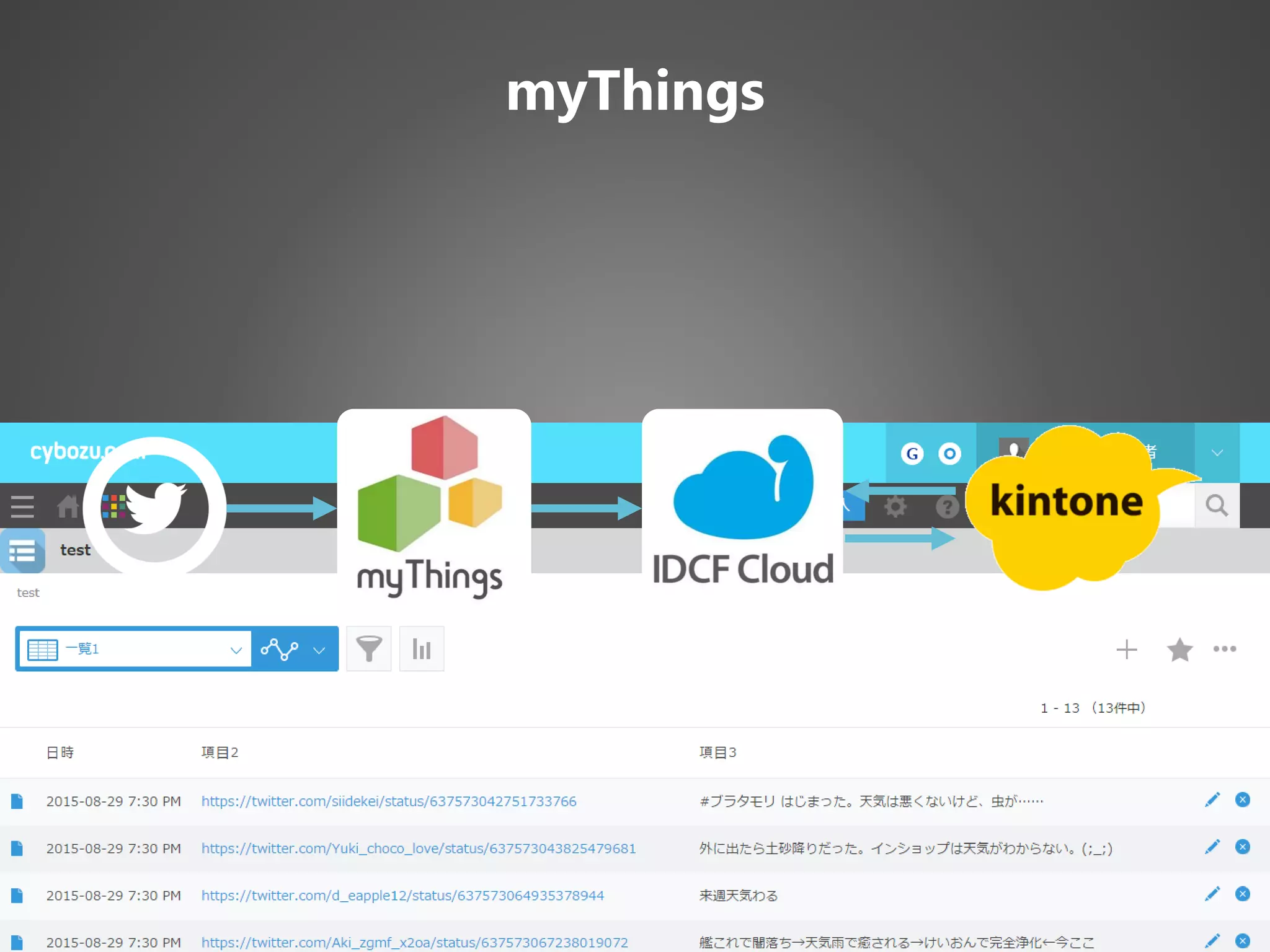Bookmark the app with the star icon
Screen dimensions: 1270x952
pos(1179,650)
